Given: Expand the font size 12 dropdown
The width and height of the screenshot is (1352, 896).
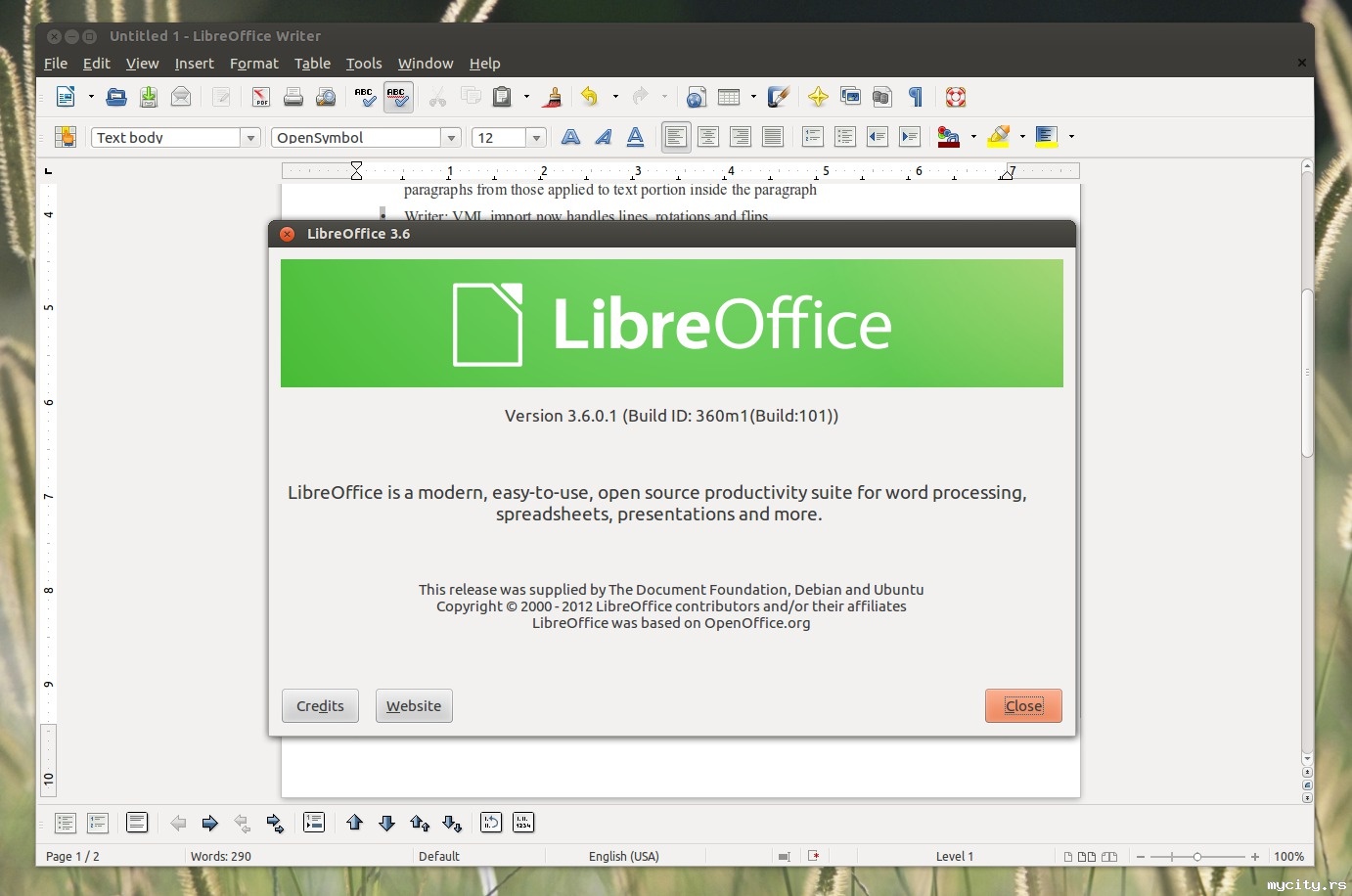Looking at the screenshot, I should (536, 138).
